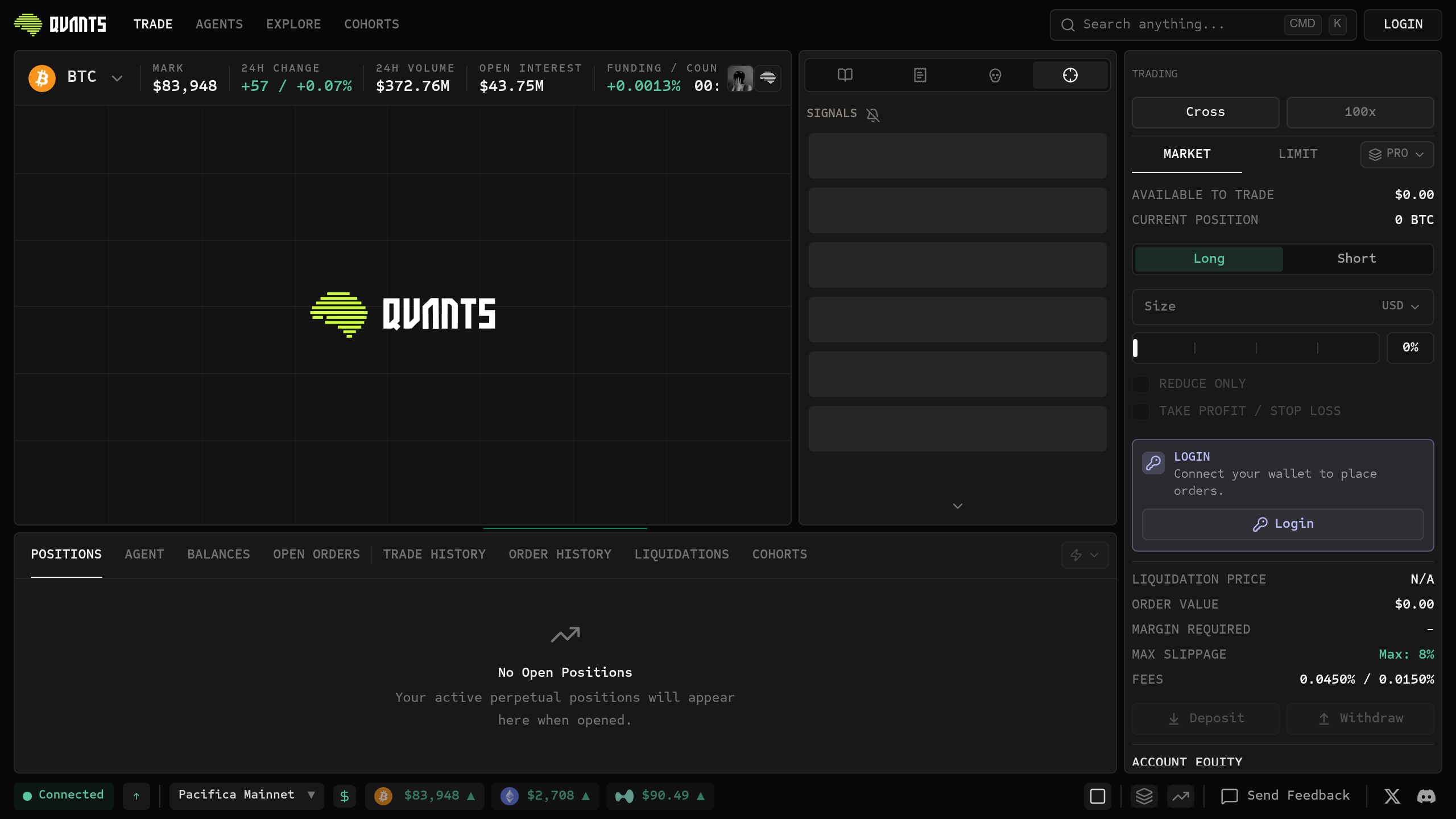Screen dimensions: 1456x819
Task: Open Discord link icon
Action: [1426, 796]
